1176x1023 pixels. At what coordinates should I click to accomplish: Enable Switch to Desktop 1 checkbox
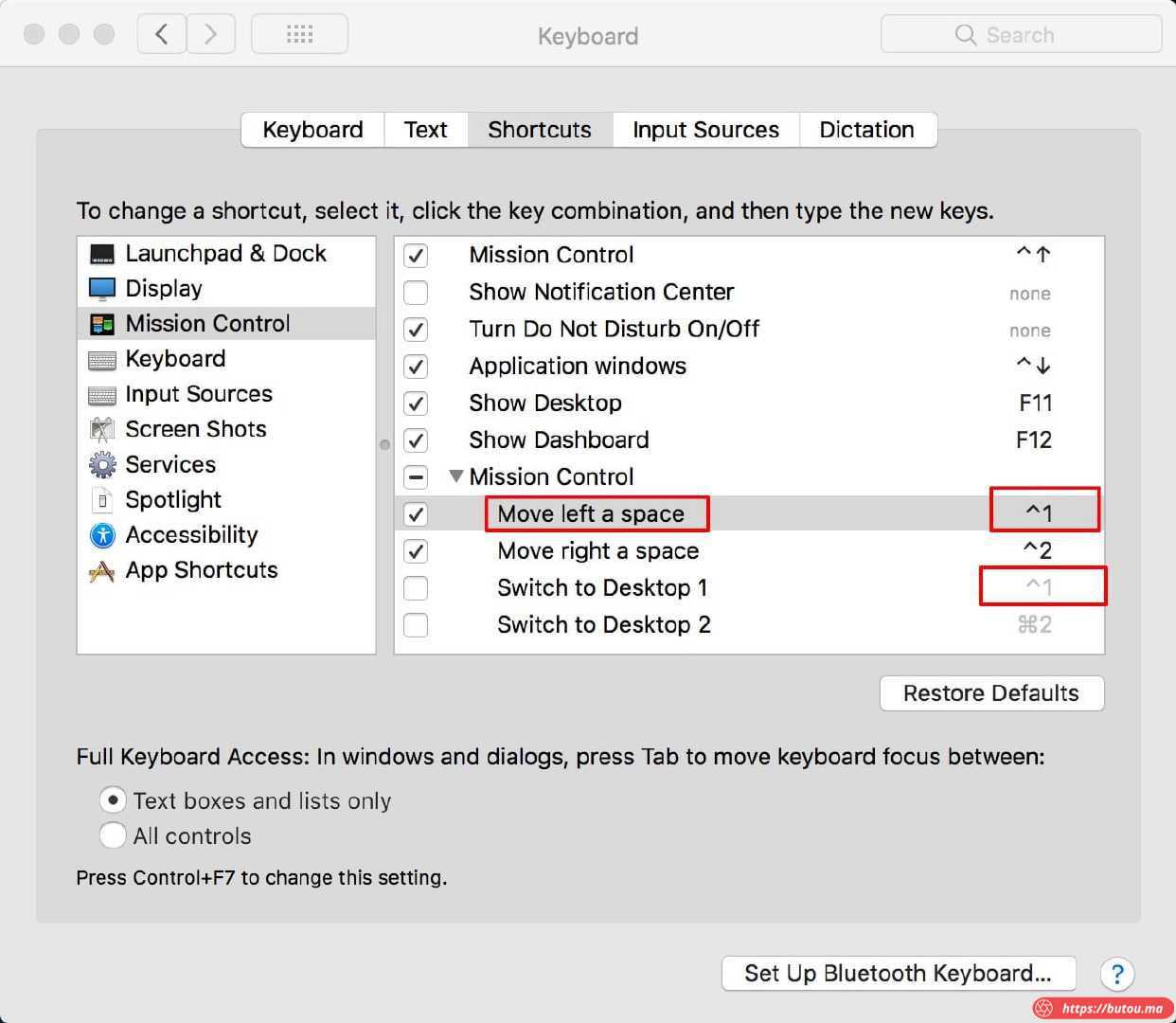click(x=416, y=588)
